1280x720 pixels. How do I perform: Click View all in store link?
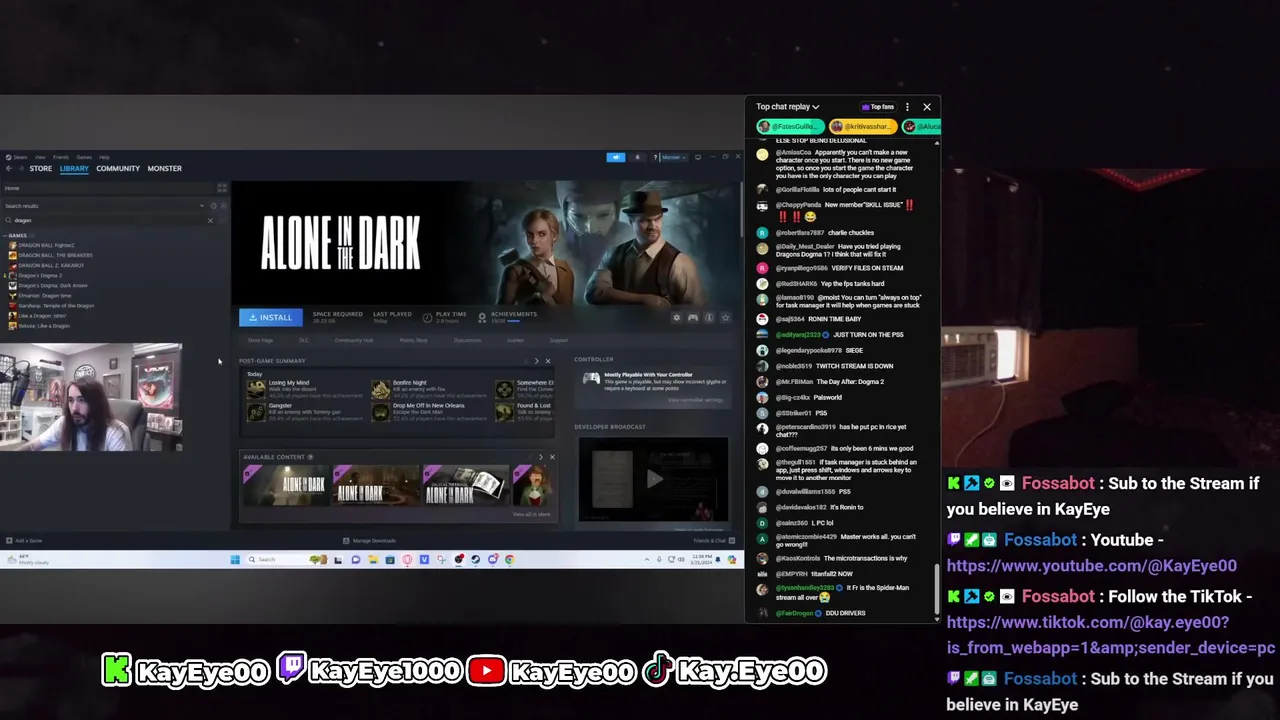pyautogui.click(x=531, y=514)
